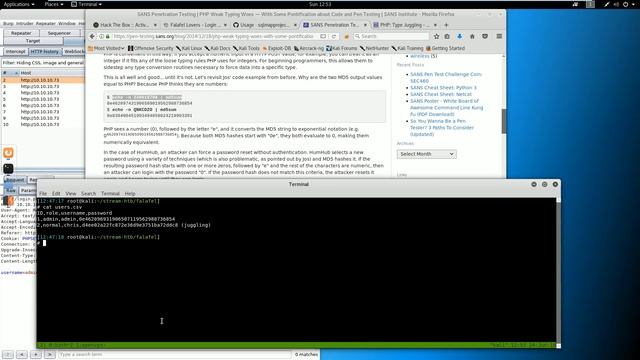The width and height of the screenshot is (640, 360).
Task: Open the Aircrack-ng bookmark
Action: pos(309,48)
